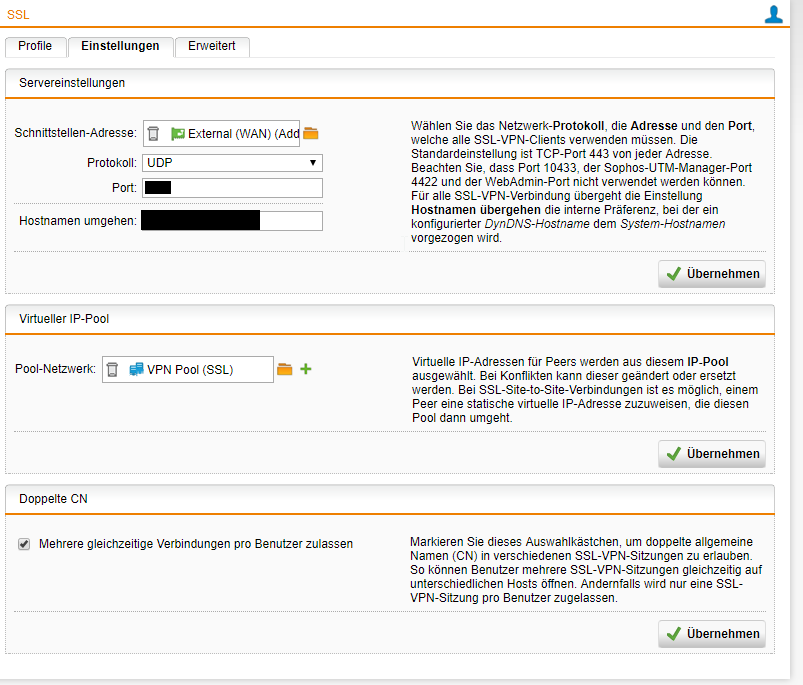Switch to the Profile tab

coord(35,46)
